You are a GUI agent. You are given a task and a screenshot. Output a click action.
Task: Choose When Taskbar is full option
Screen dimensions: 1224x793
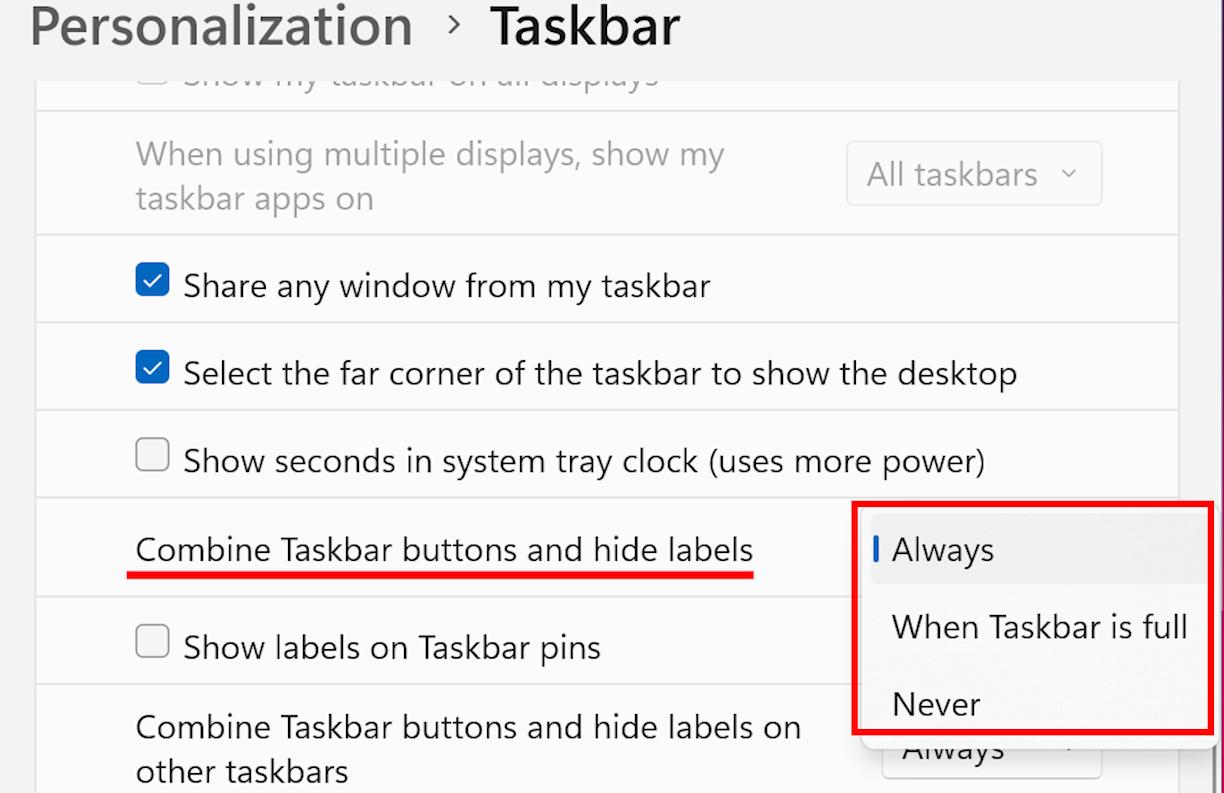click(x=1039, y=627)
